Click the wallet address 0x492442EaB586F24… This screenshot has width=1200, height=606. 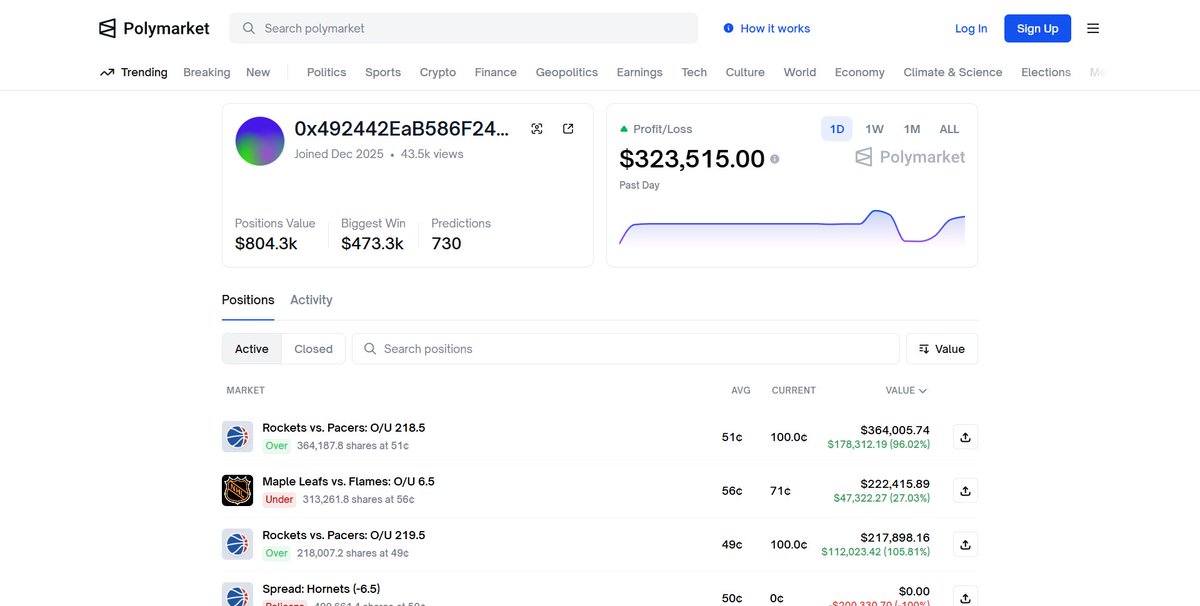coord(402,129)
